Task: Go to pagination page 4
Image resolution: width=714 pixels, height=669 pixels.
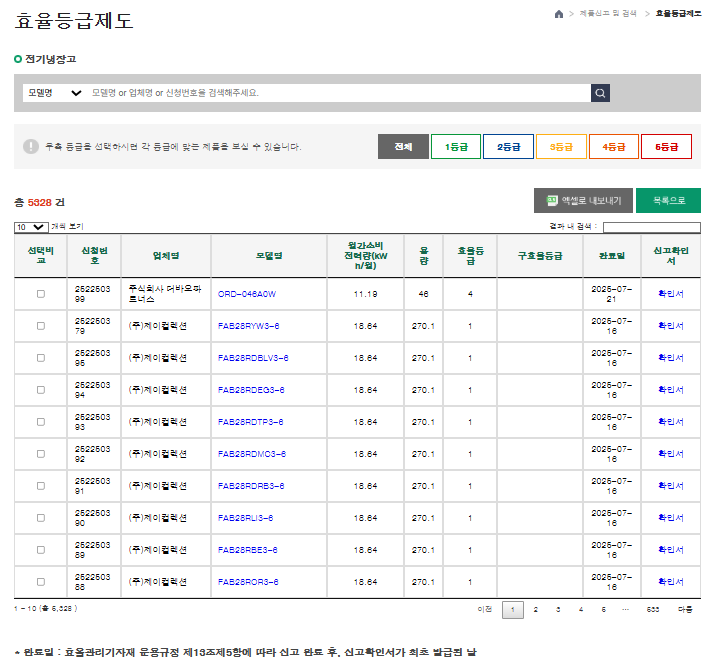Action: [581, 609]
